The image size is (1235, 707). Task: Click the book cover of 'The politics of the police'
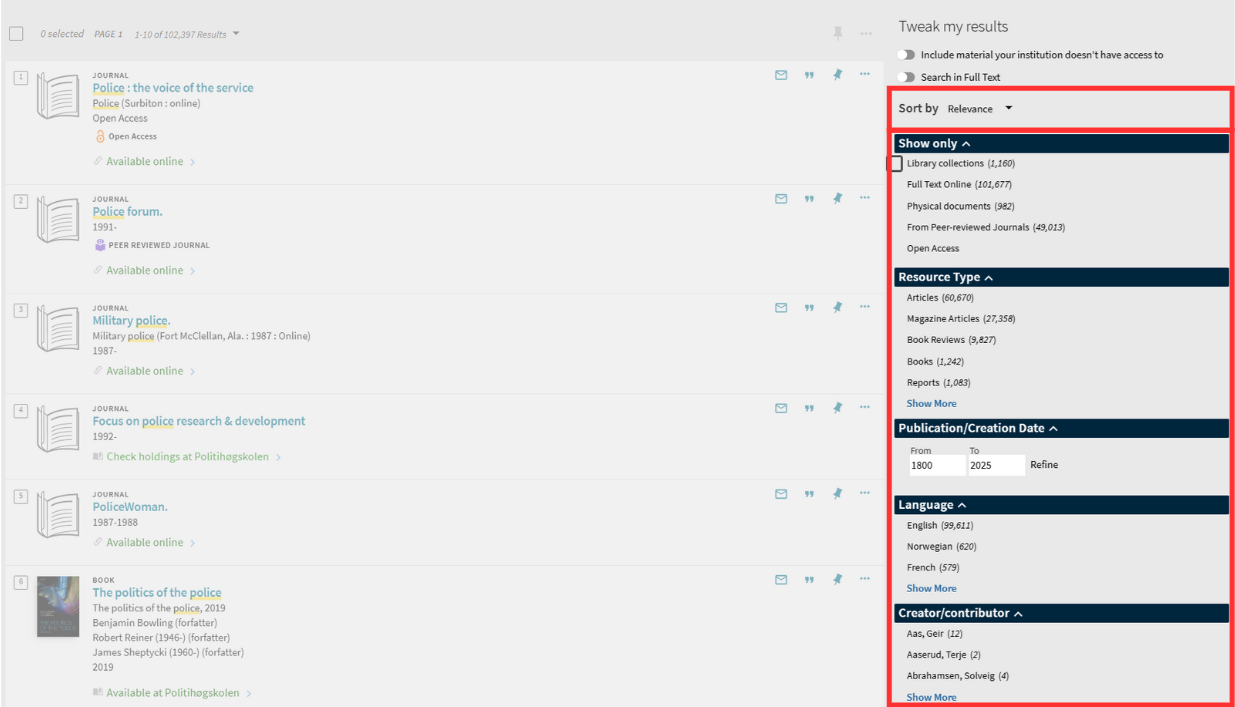point(58,606)
